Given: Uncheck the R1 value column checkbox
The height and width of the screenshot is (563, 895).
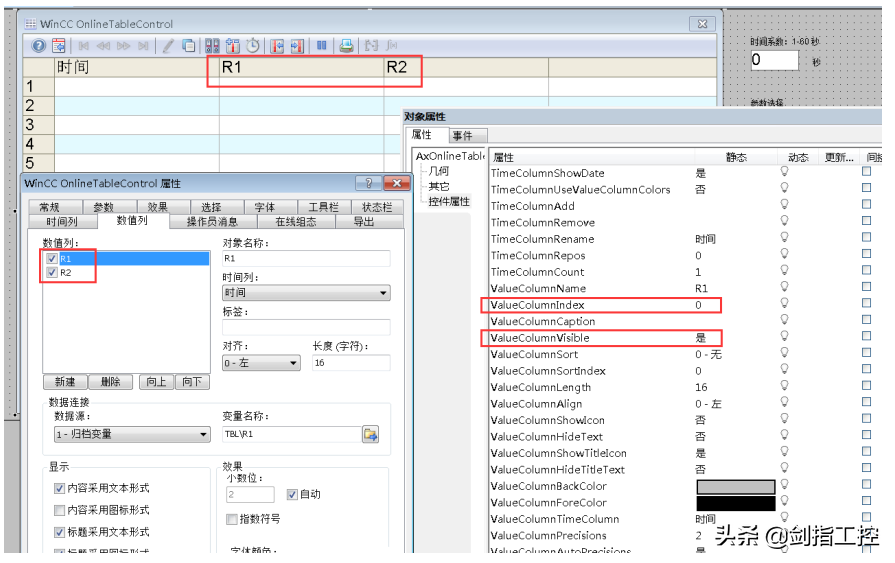Looking at the screenshot, I should 52,259.
